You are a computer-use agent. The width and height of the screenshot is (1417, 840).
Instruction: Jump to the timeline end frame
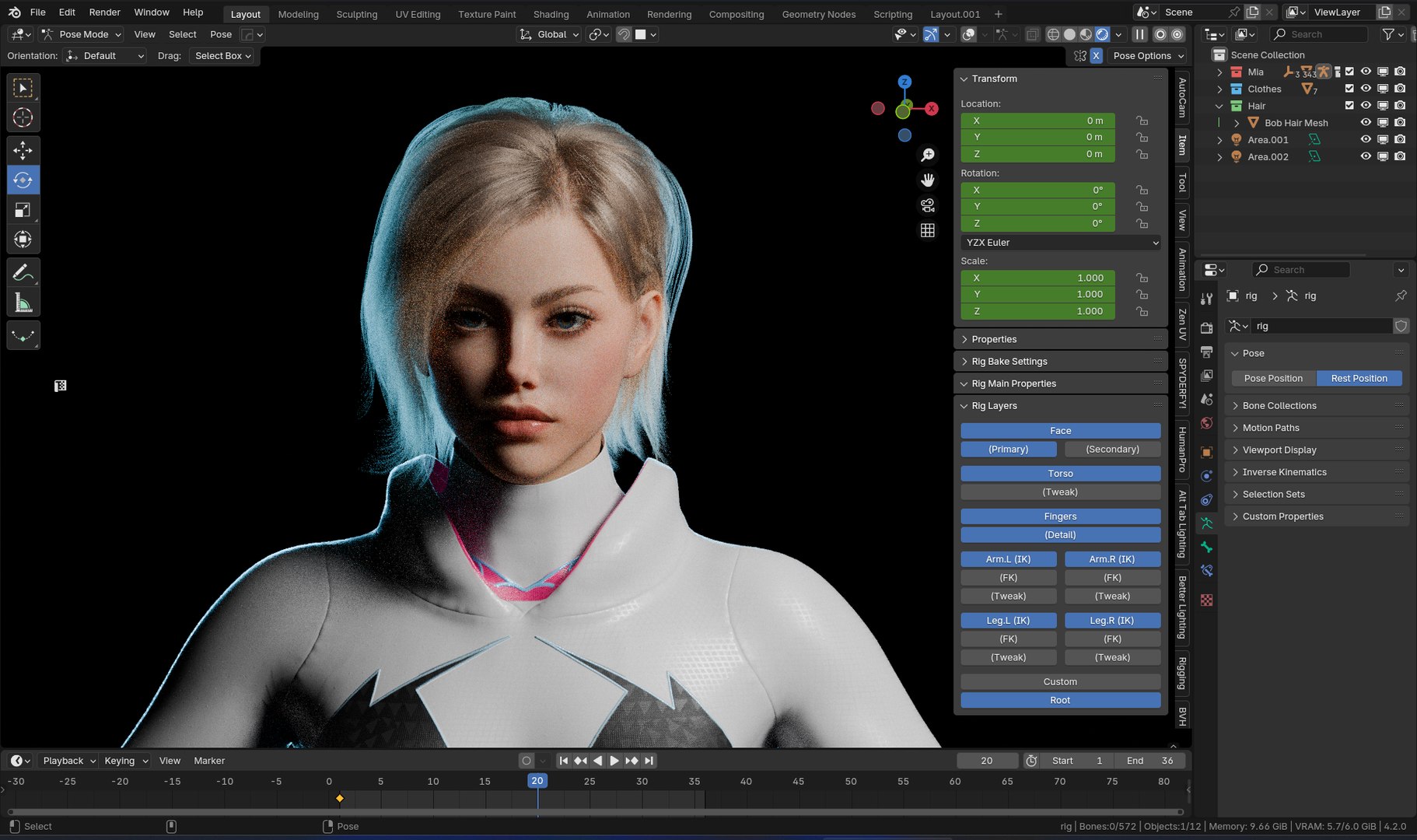pos(649,761)
